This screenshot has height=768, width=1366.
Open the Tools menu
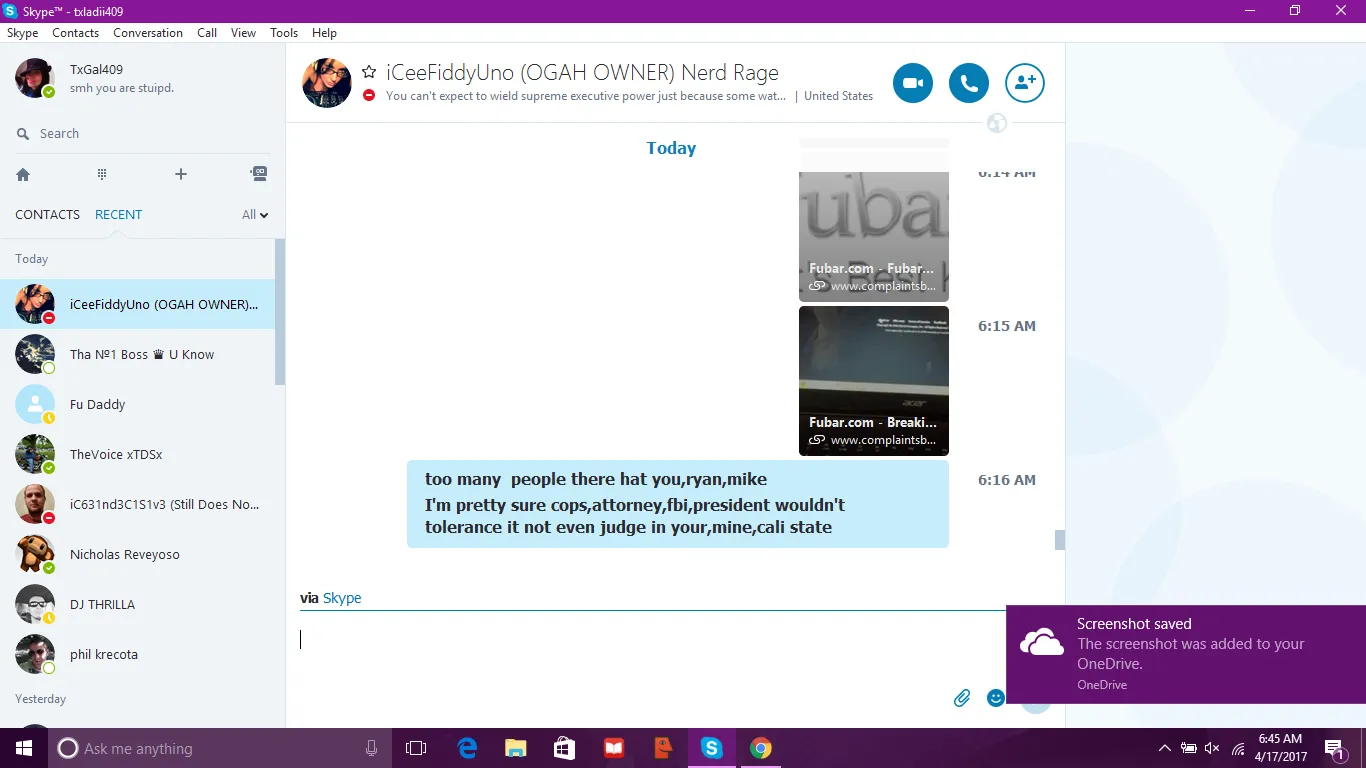click(x=284, y=33)
